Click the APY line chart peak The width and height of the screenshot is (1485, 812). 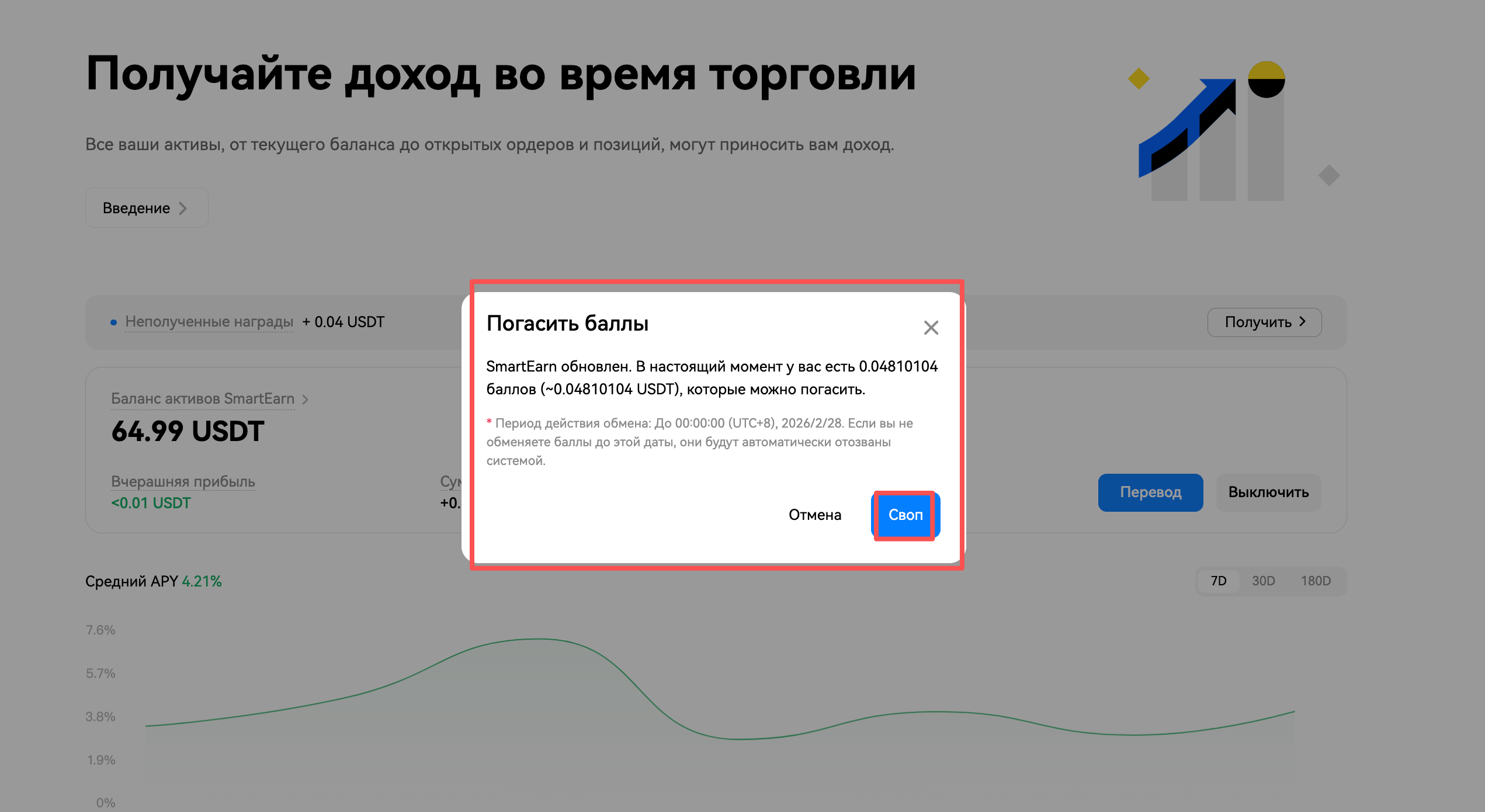click(537, 639)
